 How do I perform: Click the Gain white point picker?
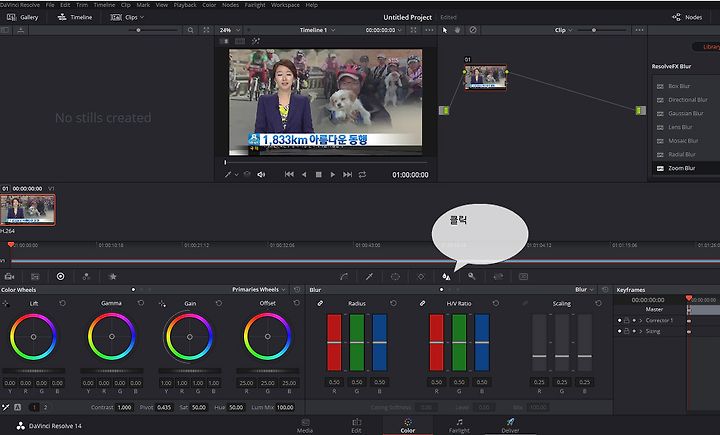(x=162, y=303)
